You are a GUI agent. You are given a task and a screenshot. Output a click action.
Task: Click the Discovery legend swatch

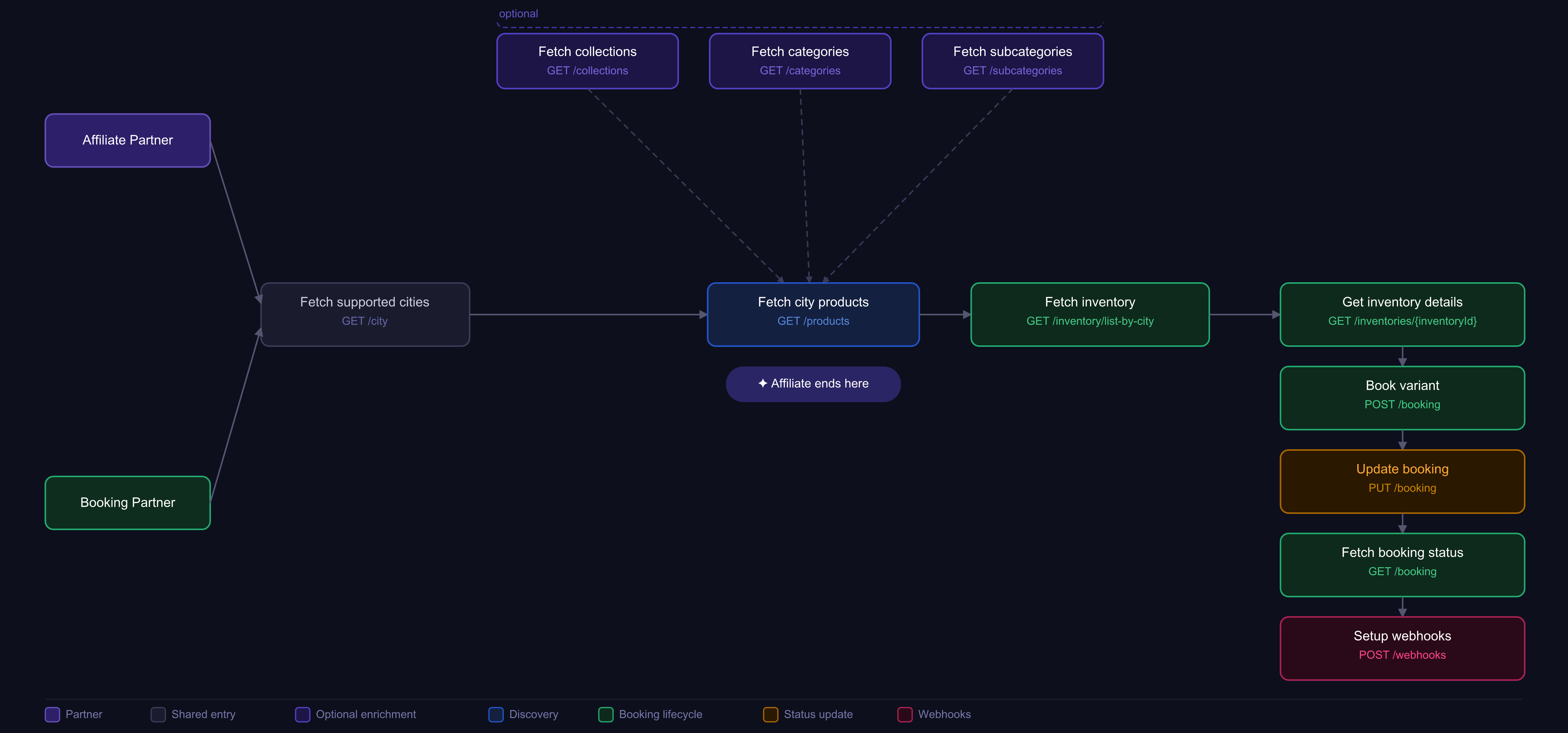pos(496,714)
